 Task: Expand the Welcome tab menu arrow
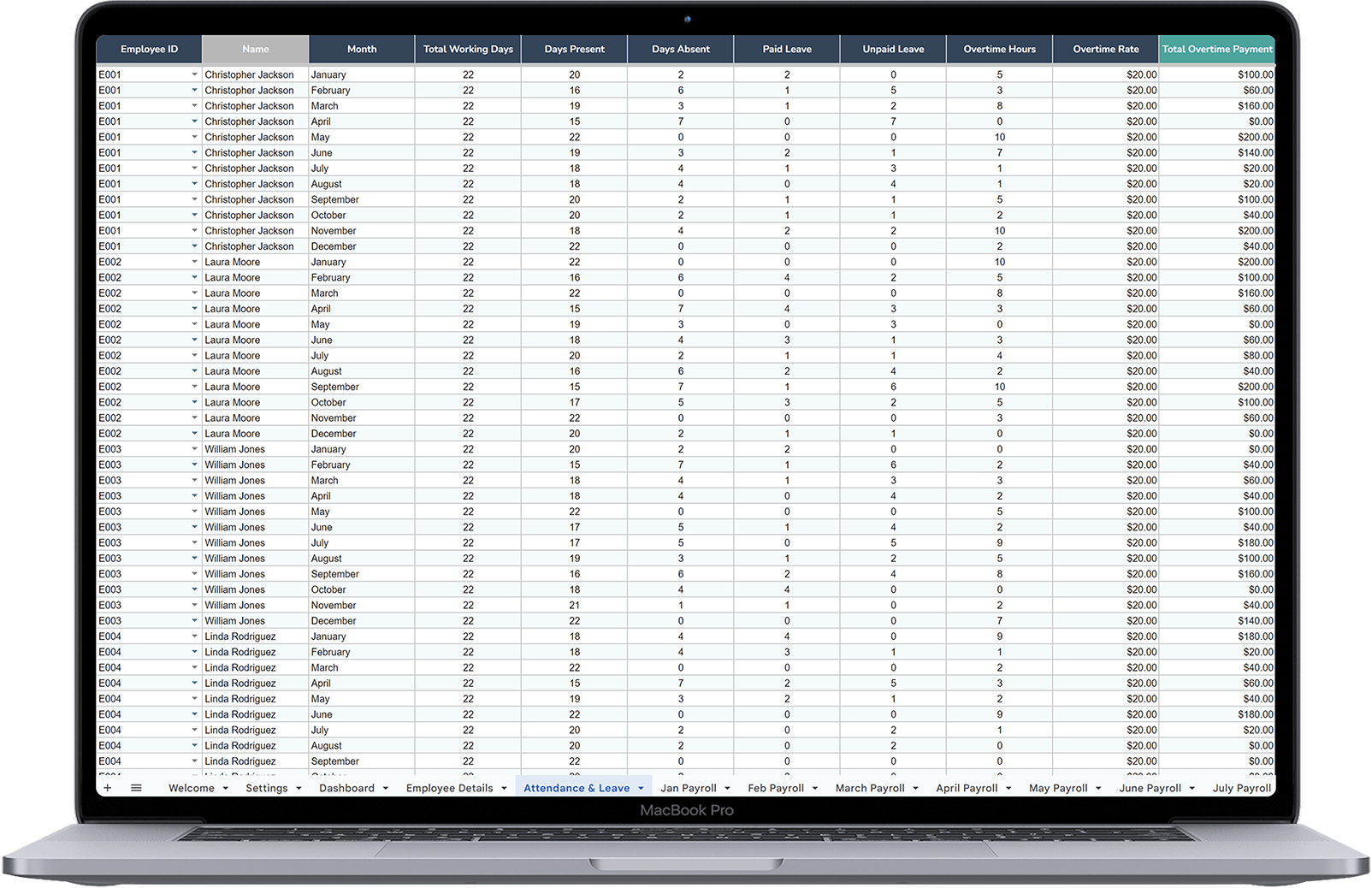click(x=226, y=789)
